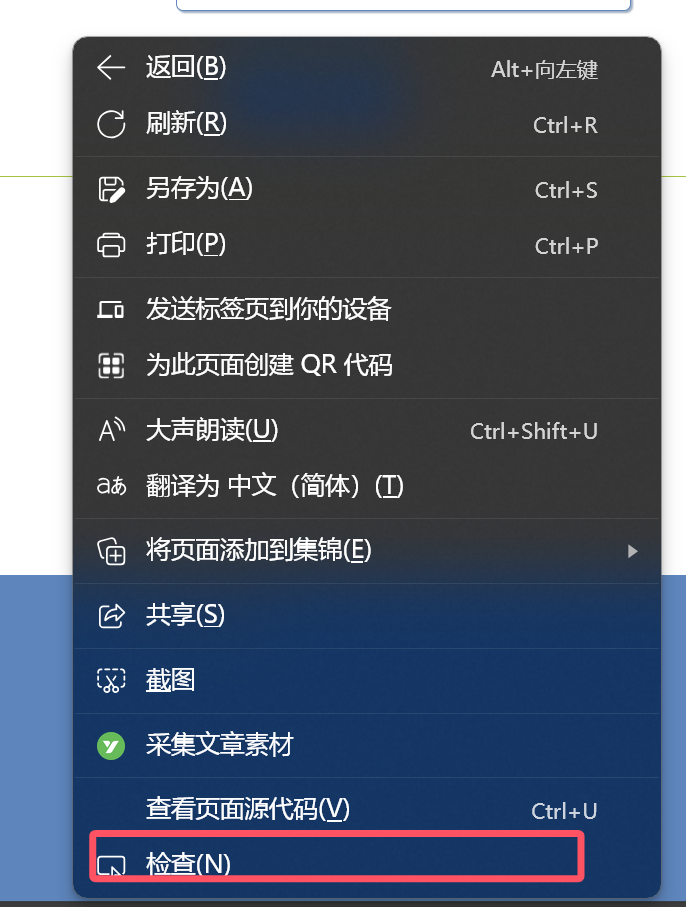The height and width of the screenshot is (907, 686).
Task: Click the green 采集文章素材 extension icon
Action: pyautogui.click(x=111, y=746)
